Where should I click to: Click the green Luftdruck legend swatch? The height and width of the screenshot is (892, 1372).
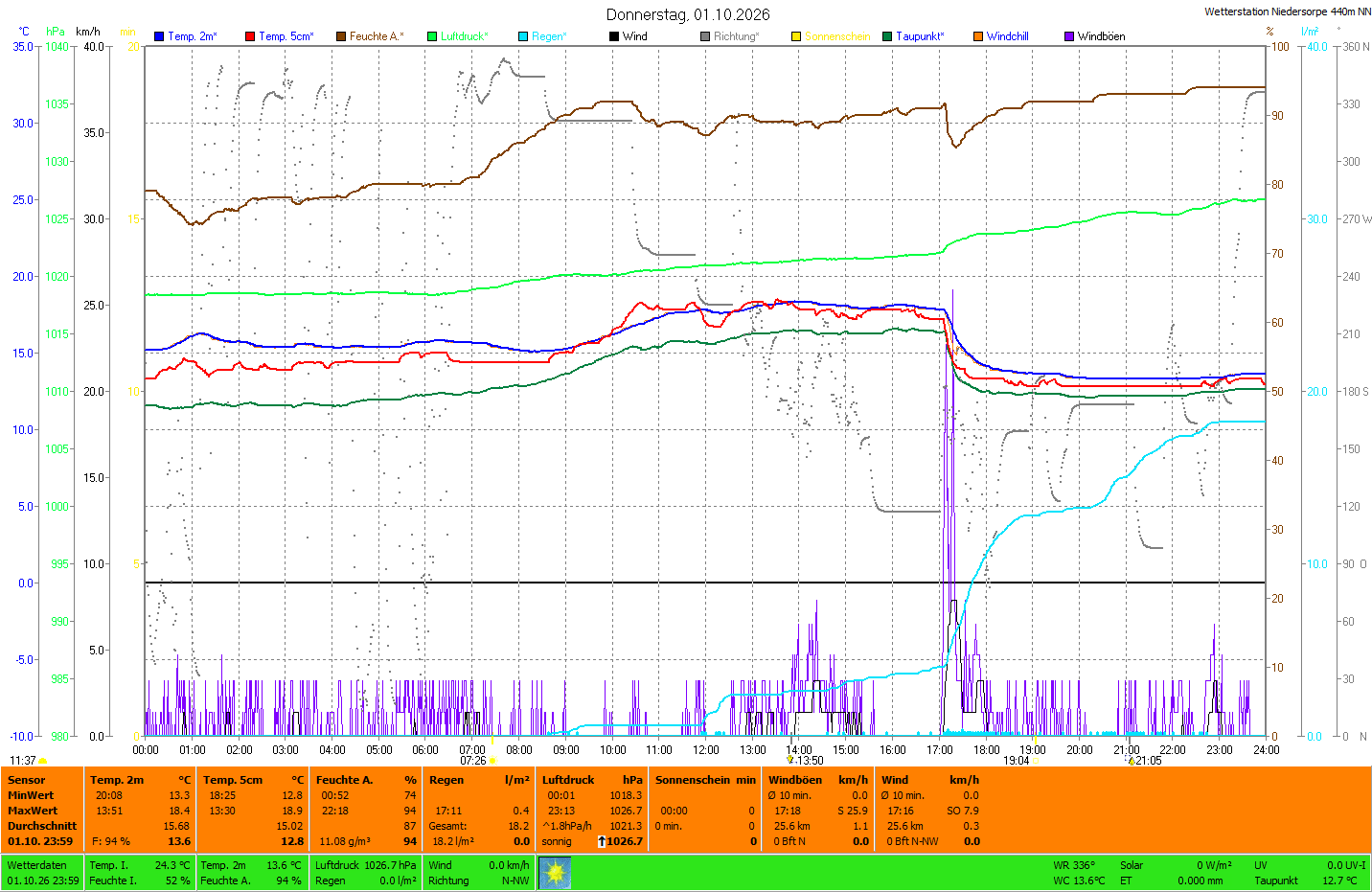[x=432, y=36]
